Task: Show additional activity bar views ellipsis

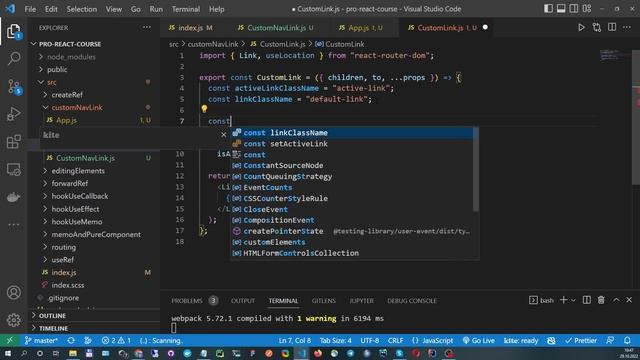Action: click(x=14, y=224)
